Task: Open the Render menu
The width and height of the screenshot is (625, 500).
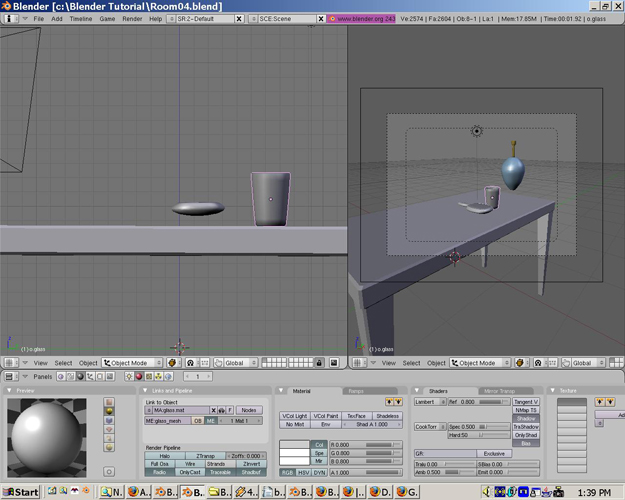Action: (132, 19)
